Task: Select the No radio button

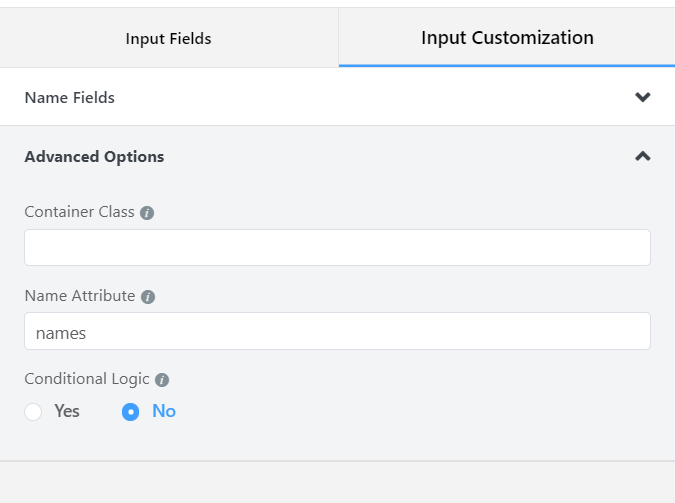Action: click(x=130, y=412)
